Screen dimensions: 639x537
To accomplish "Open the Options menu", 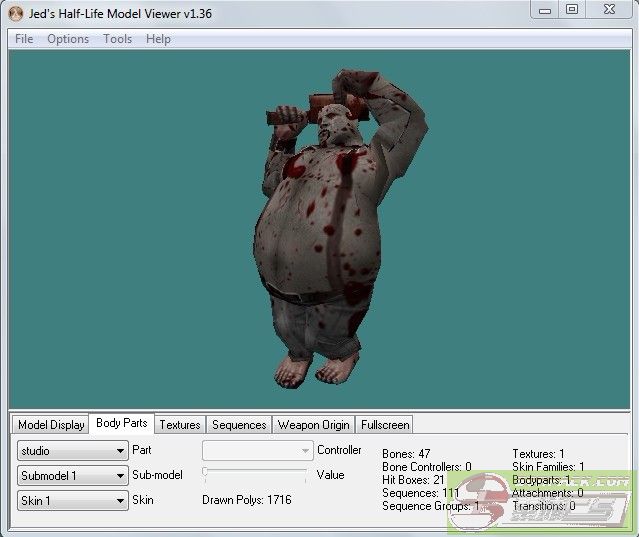I will pyautogui.click(x=68, y=39).
